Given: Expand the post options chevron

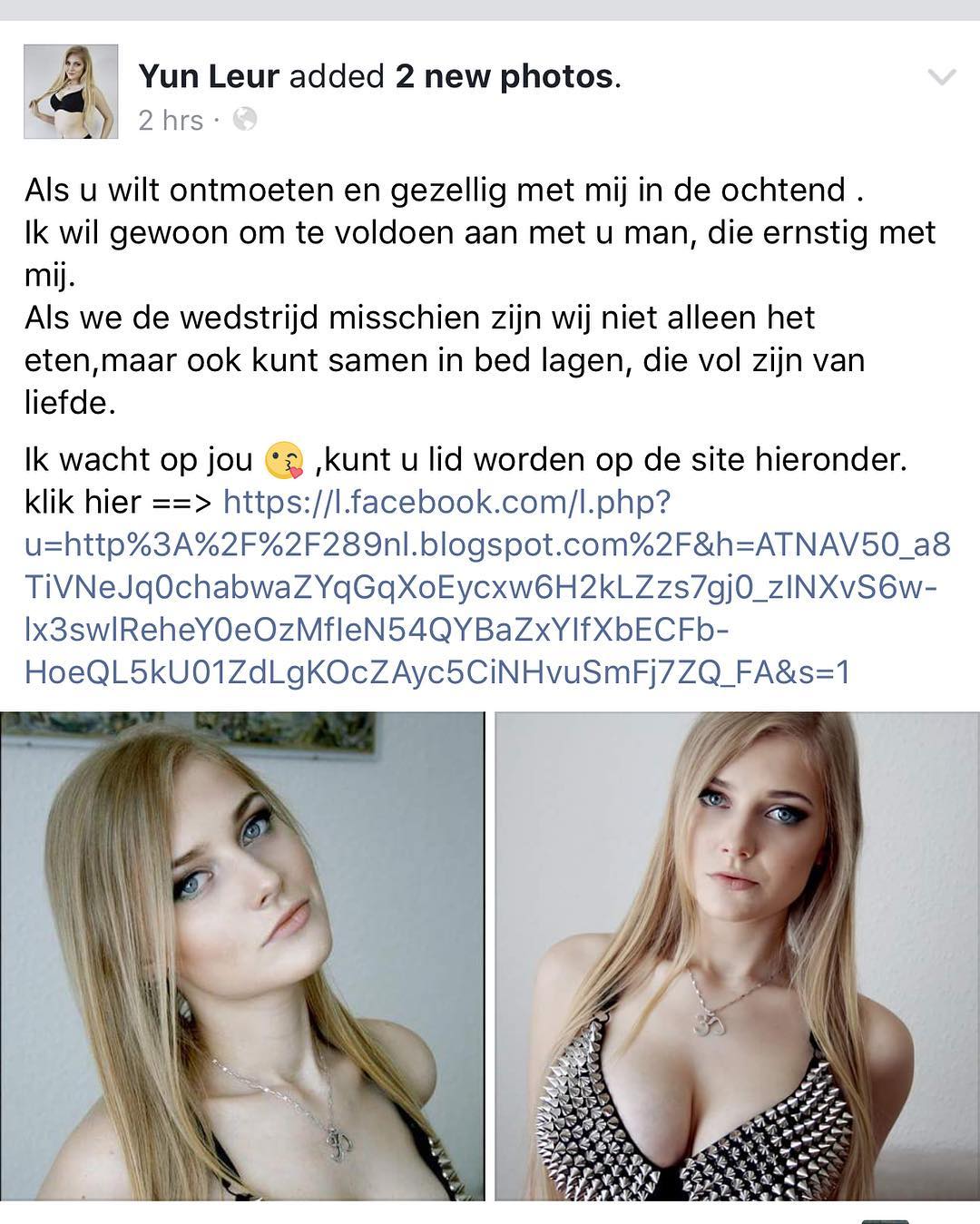Looking at the screenshot, I should [942, 78].
